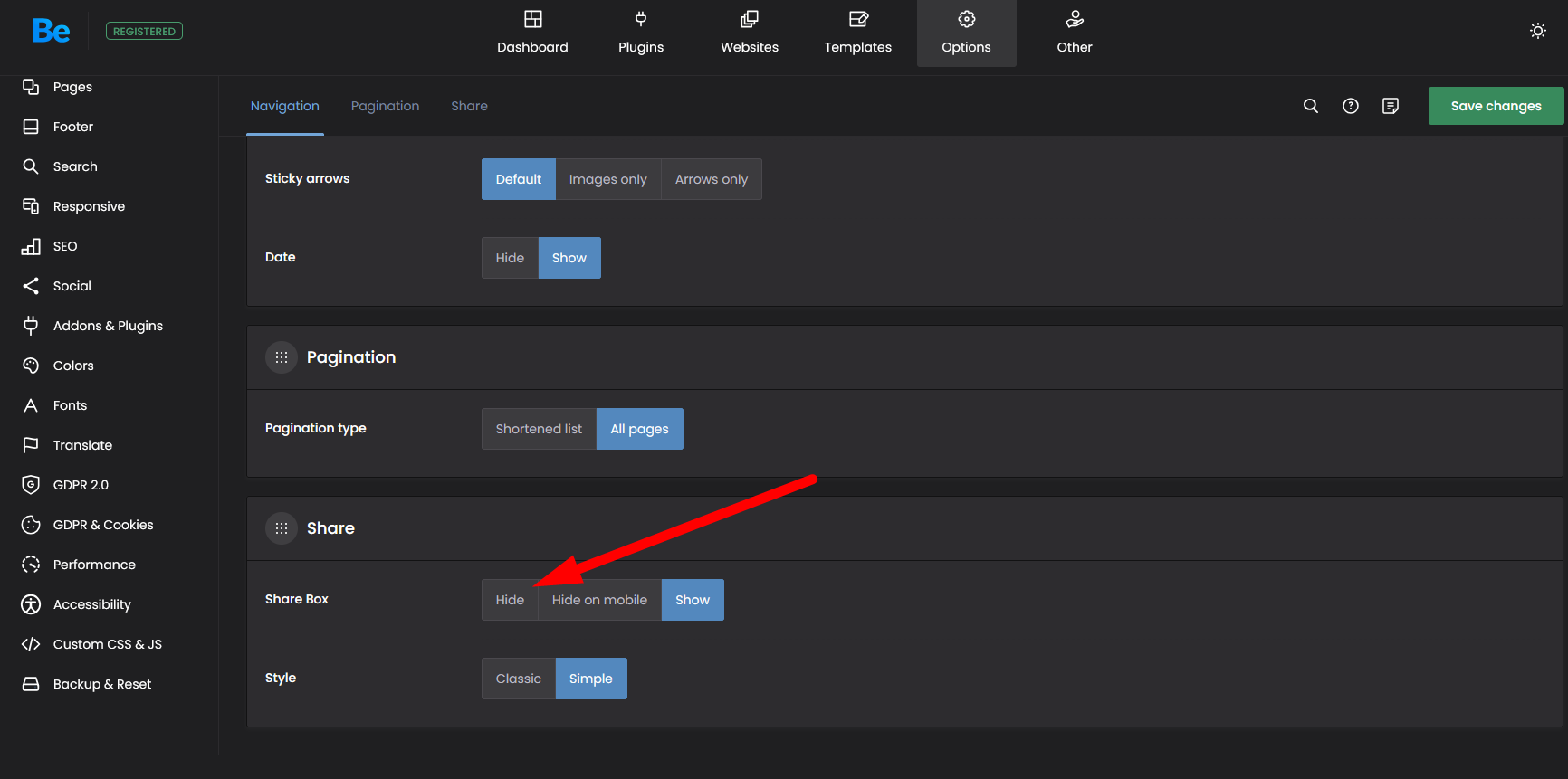The width and height of the screenshot is (1568, 779).
Task: Open Custom CSS & JS section
Action: (107, 644)
